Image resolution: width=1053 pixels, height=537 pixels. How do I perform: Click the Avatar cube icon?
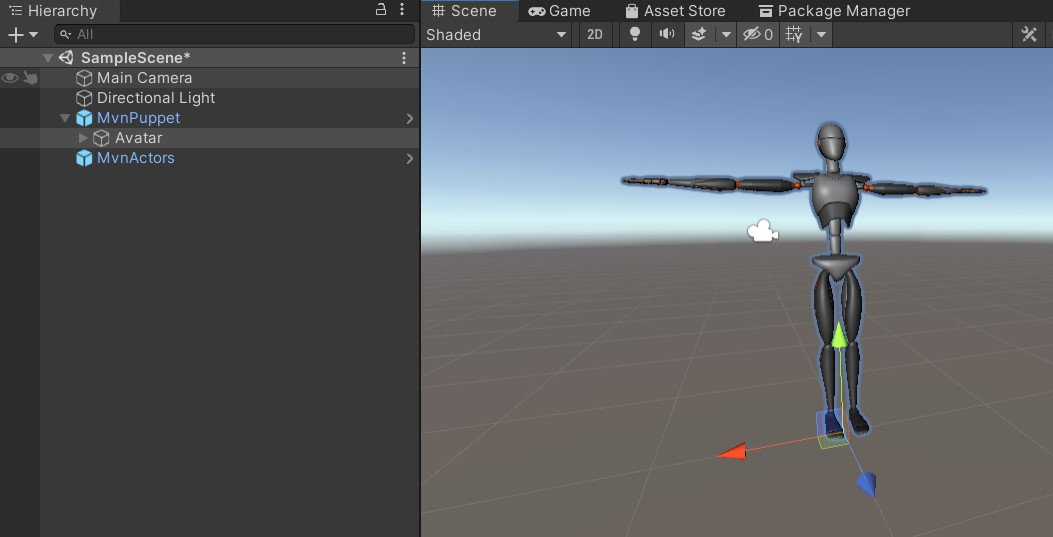[x=101, y=138]
